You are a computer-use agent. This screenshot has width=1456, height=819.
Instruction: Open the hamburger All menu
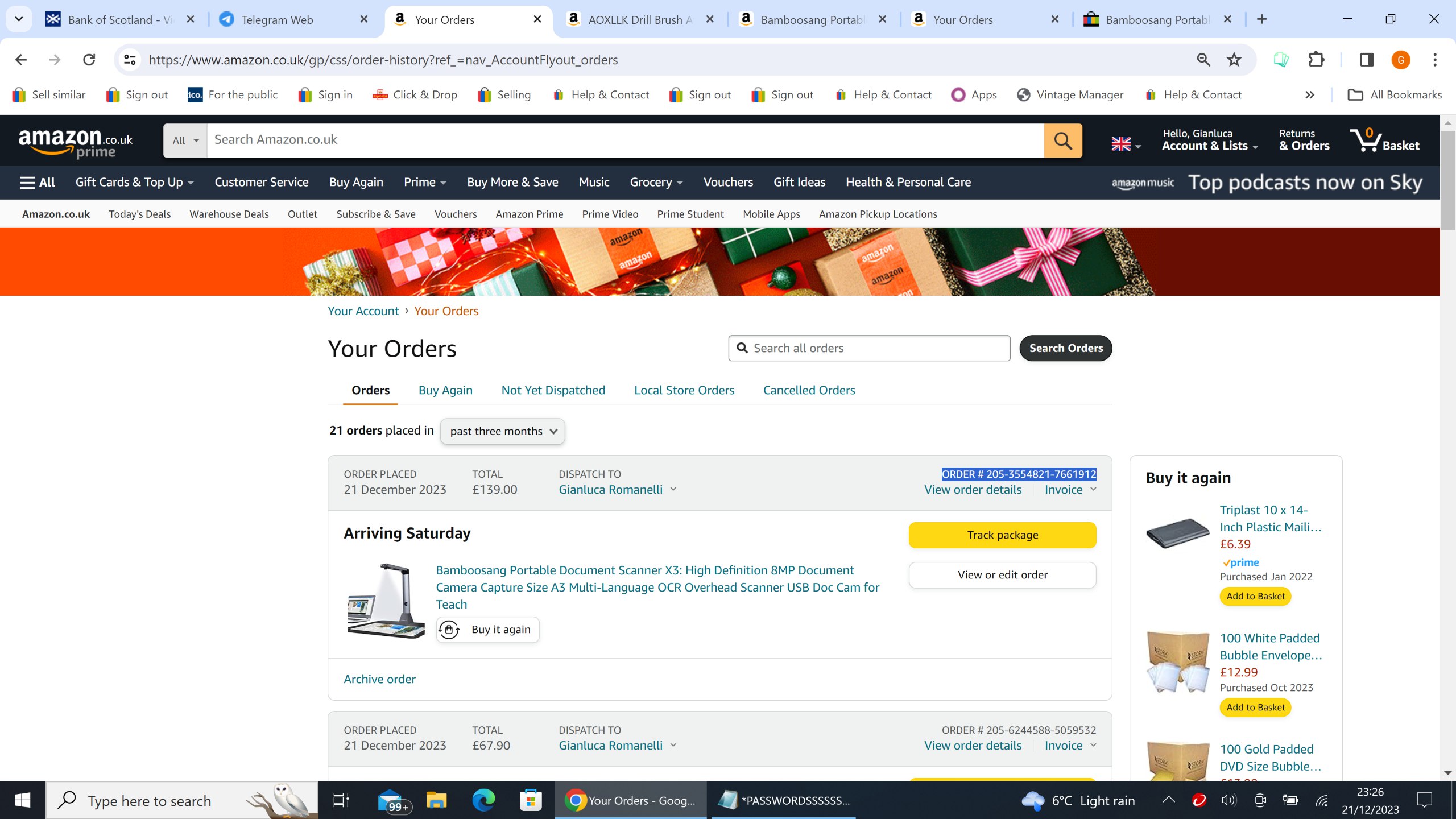pyautogui.click(x=38, y=182)
